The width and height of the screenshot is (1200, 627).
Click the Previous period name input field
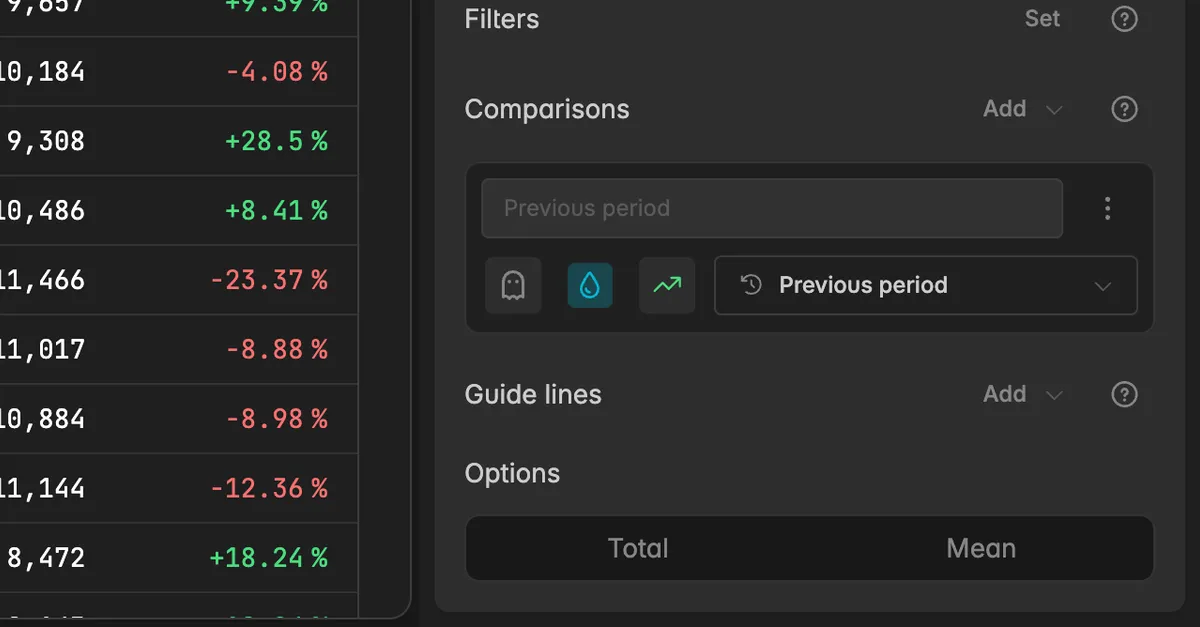click(x=772, y=208)
